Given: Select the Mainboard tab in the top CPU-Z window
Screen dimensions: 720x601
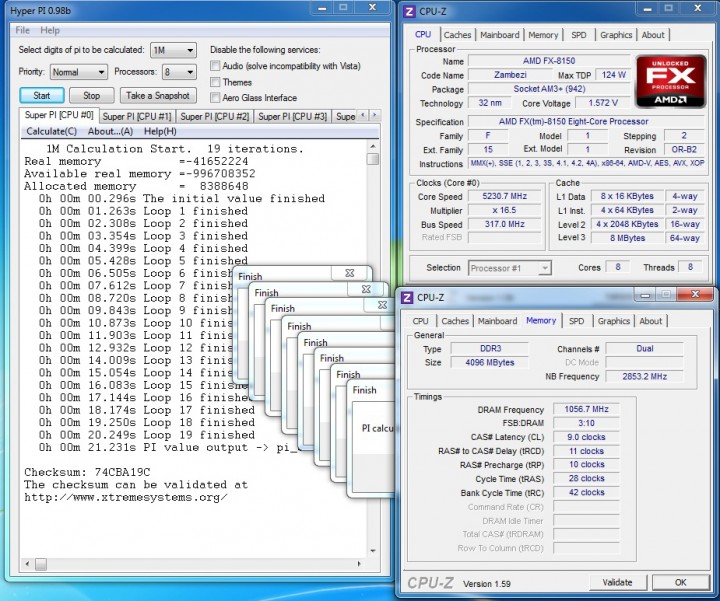Looking at the screenshot, I should click(x=500, y=35).
